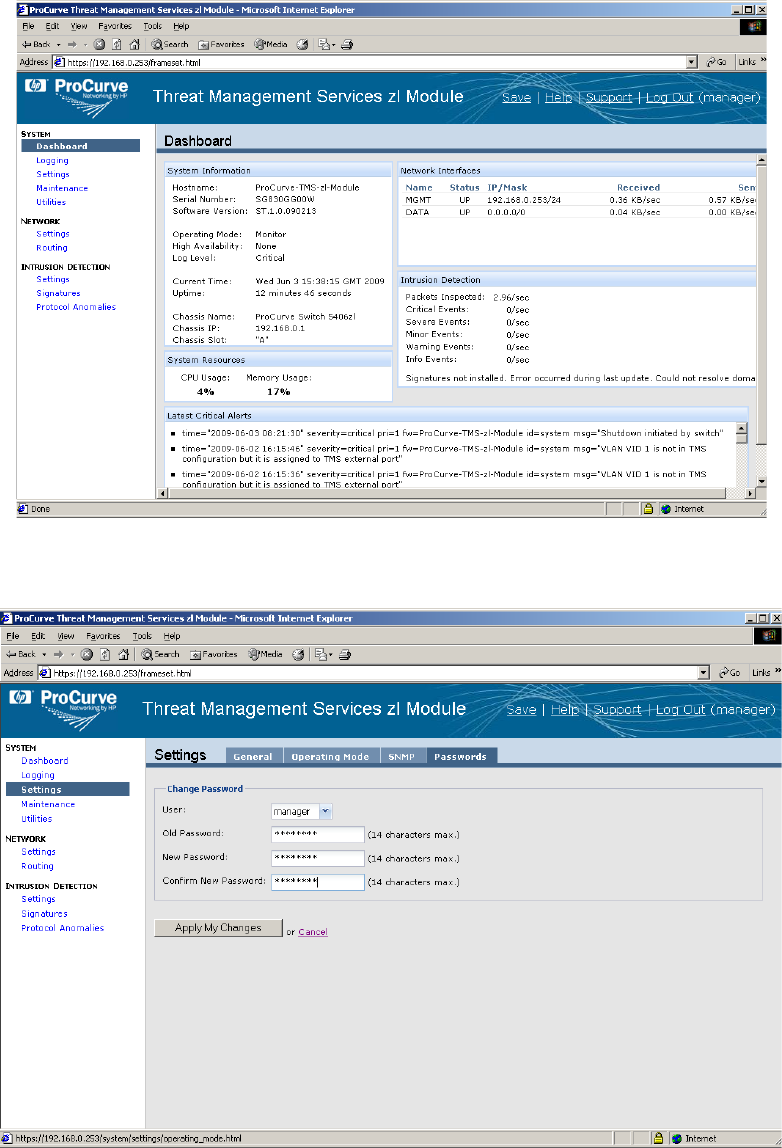
Task: Open Tools menu in top Dashboard window
Action: pyautogui.click(x=152, y=26)
